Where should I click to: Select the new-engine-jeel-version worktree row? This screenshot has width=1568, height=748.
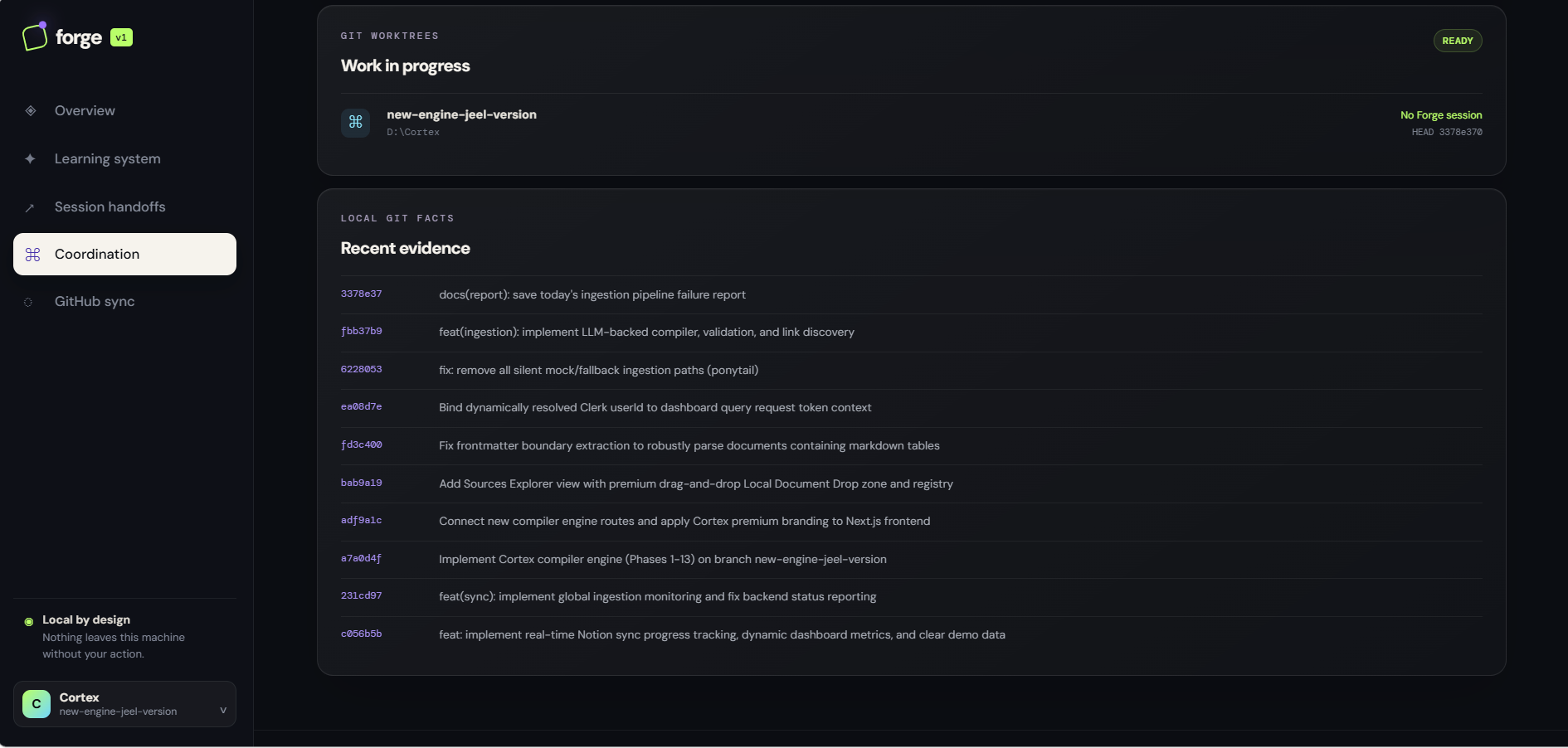click(x=912, y=123)
